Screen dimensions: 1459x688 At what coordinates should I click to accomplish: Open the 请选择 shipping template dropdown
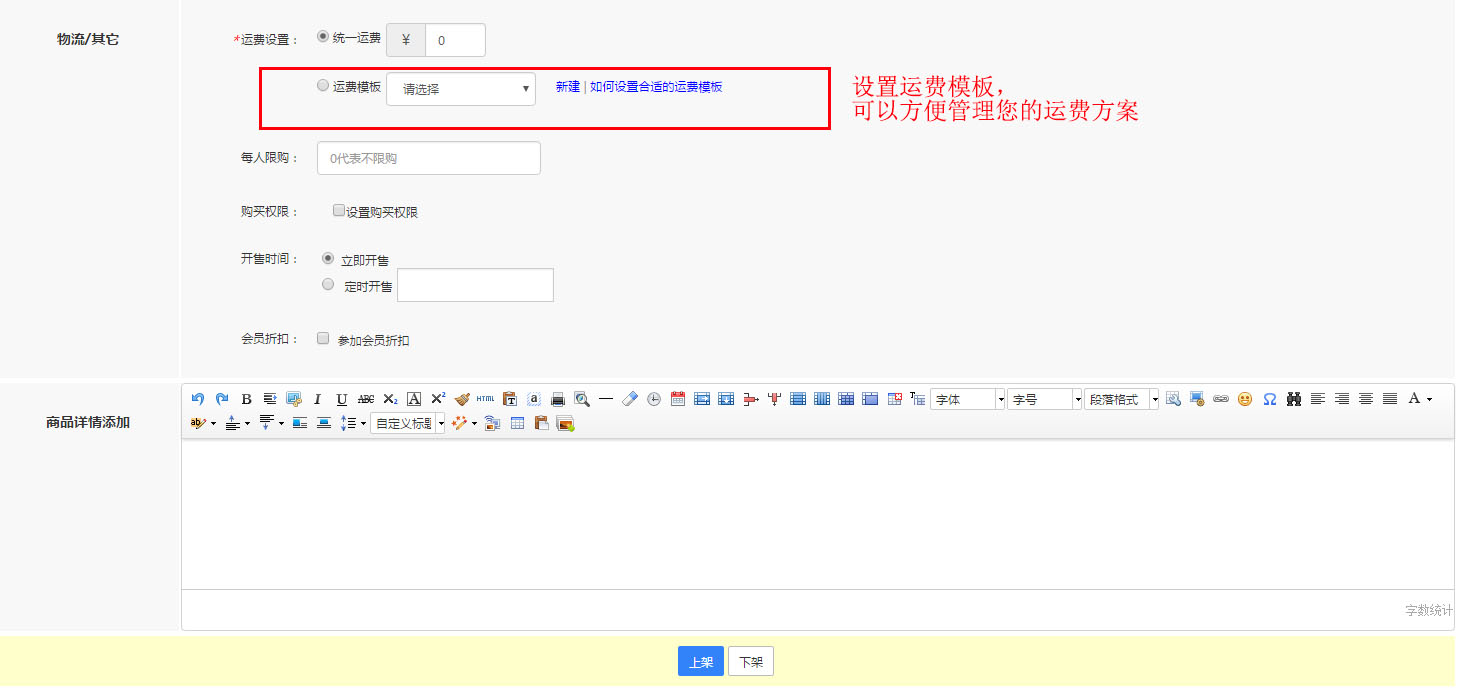(461, 89)
